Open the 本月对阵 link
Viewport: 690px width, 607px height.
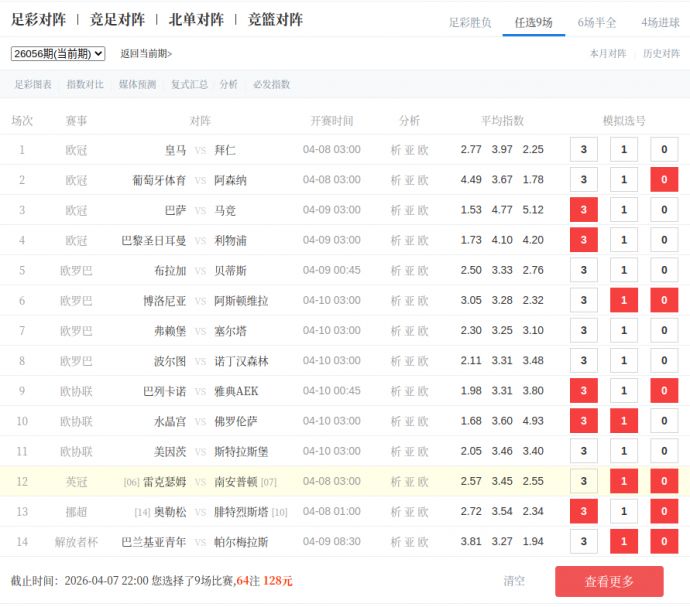click(x=608, y=54)
